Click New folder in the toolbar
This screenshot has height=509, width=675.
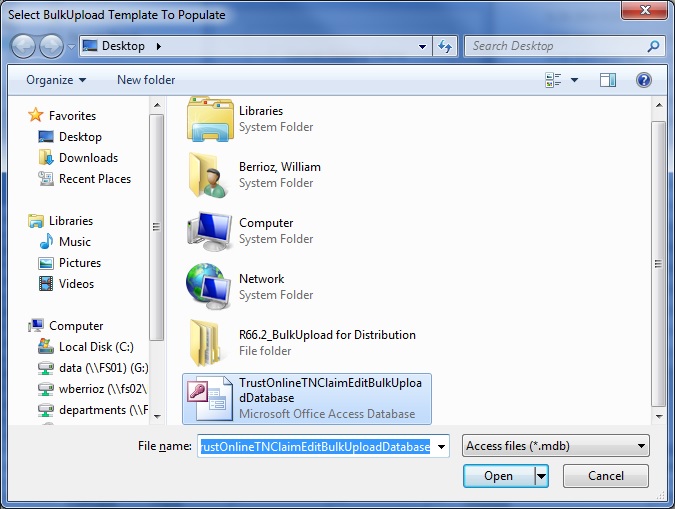[146, 80]
